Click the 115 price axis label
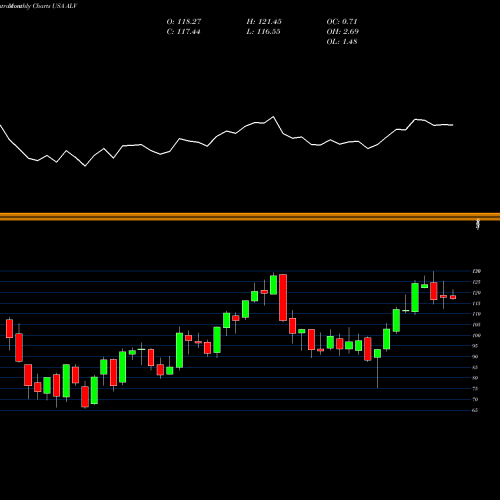 476,303
